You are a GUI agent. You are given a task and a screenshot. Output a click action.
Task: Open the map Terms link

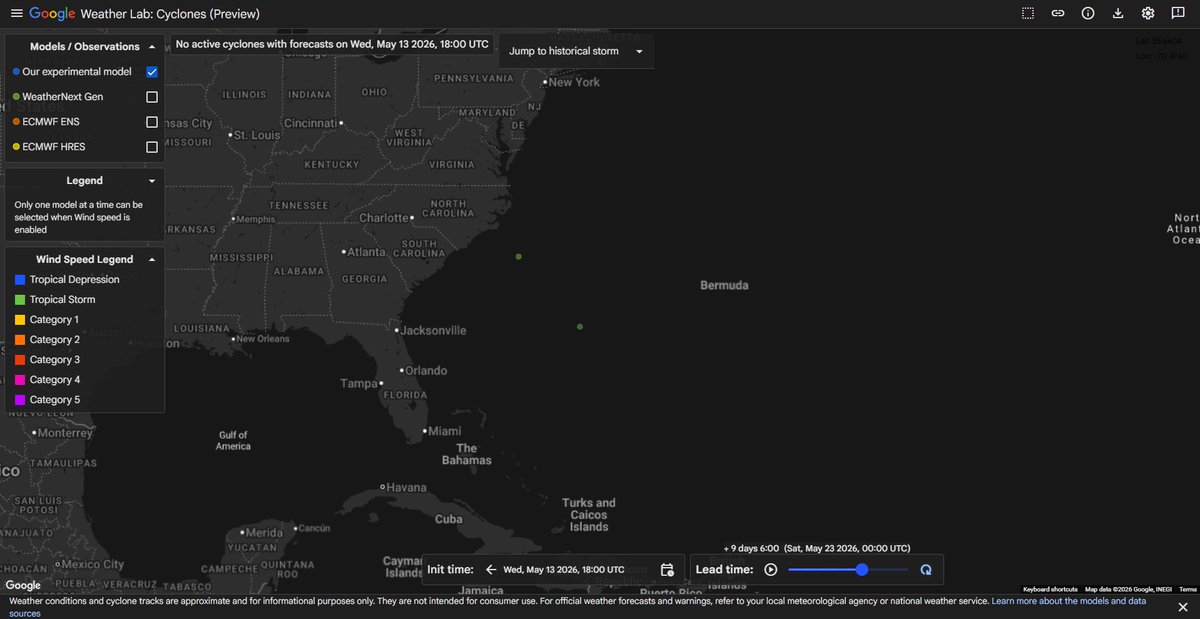coord(1188,590)
